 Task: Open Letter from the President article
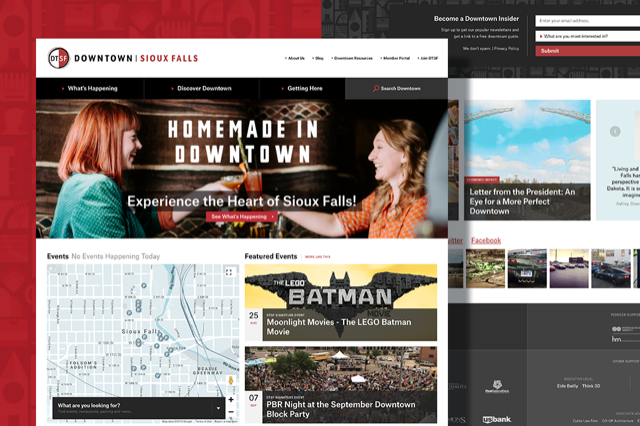pos(527,160)
